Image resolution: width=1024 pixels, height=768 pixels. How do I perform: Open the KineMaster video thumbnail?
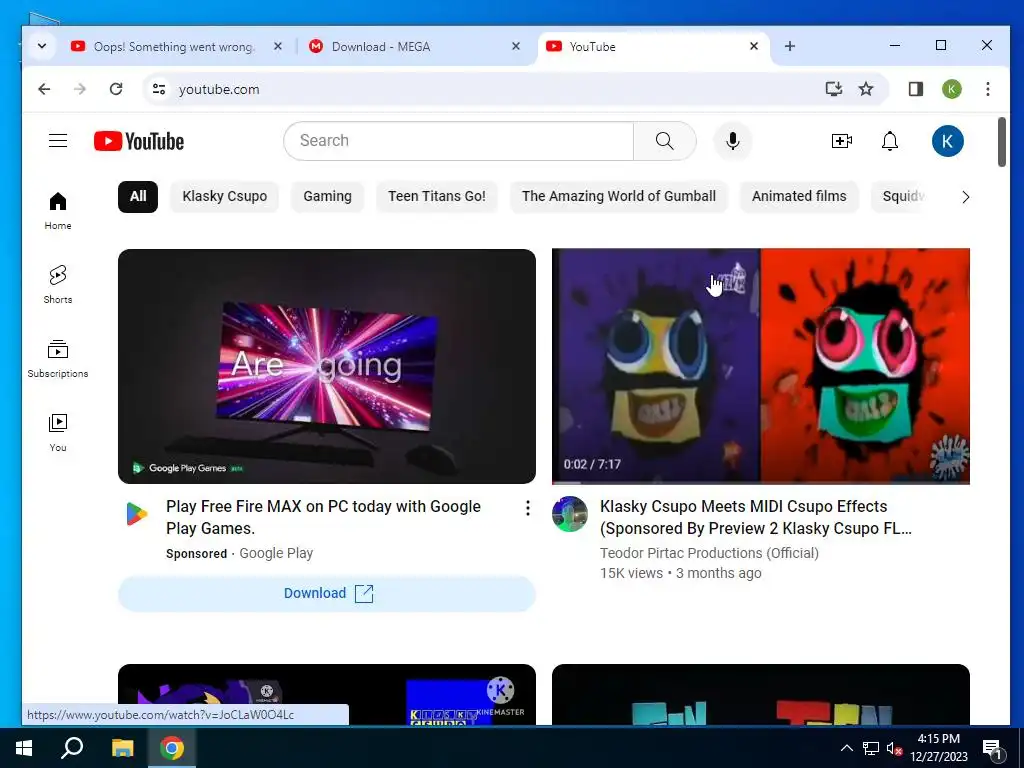tap(327, 694)
